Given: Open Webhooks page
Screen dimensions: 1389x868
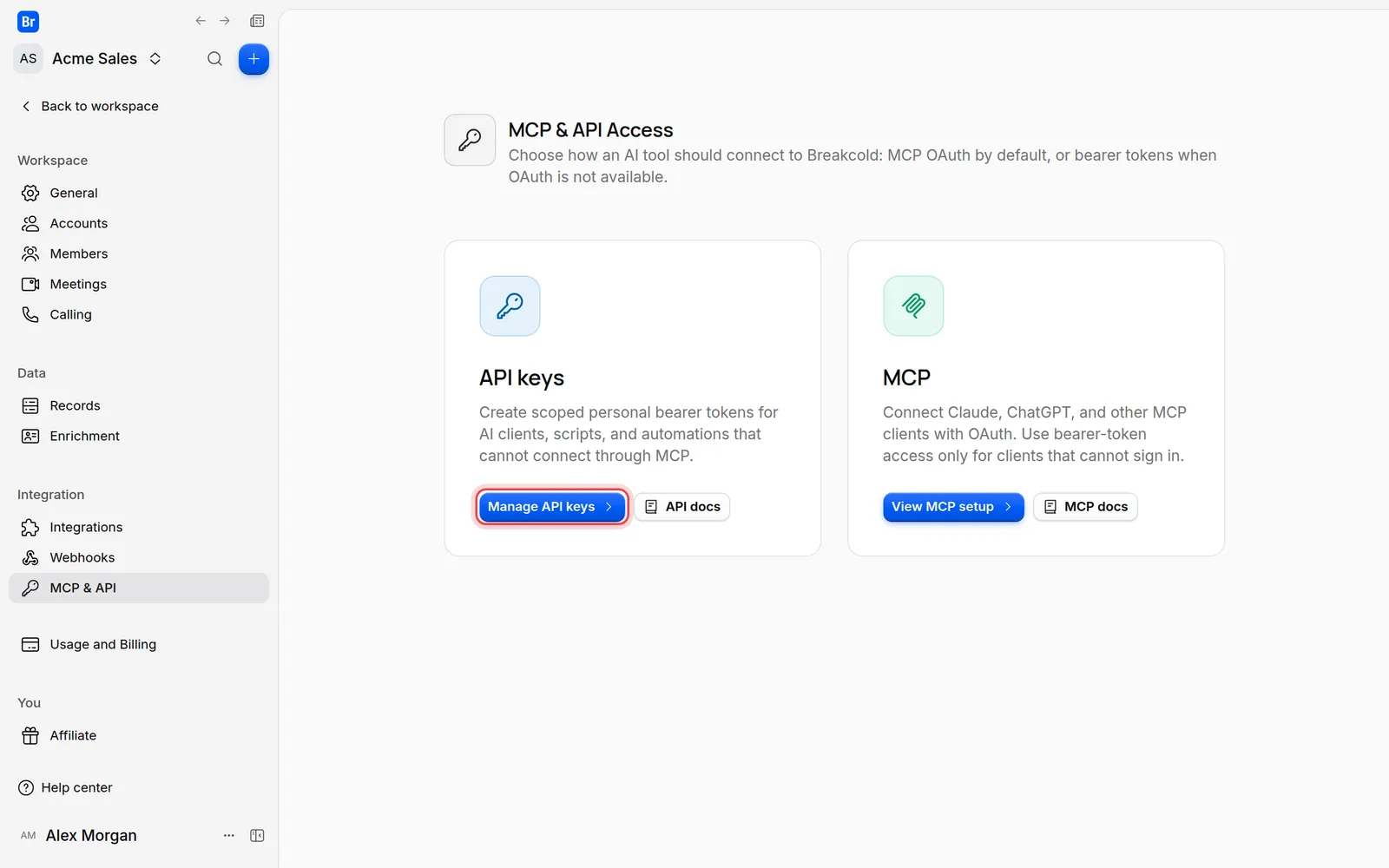Looking at the screenshot, I should (x=139, y=557).
